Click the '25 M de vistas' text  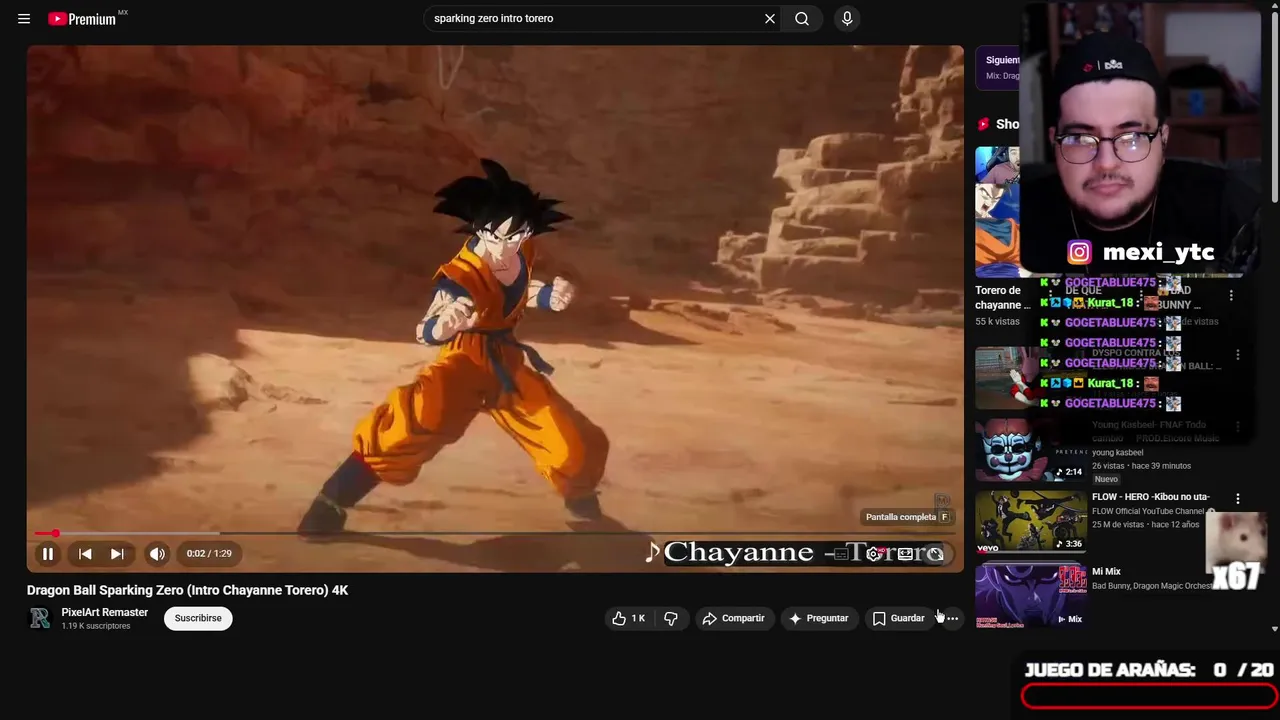point(1119,525)
